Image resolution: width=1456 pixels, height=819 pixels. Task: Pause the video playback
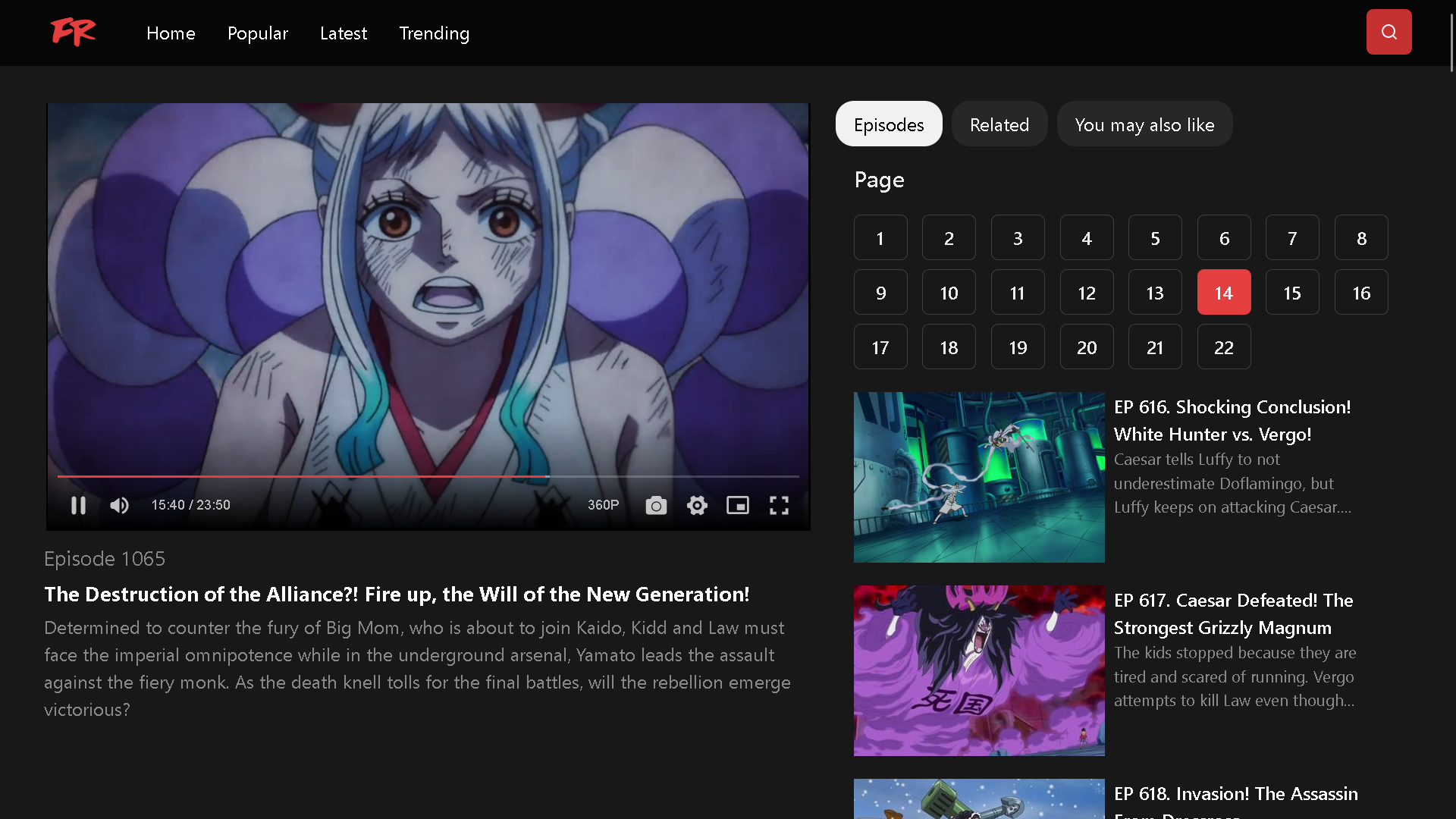click(x=78, y=505)
